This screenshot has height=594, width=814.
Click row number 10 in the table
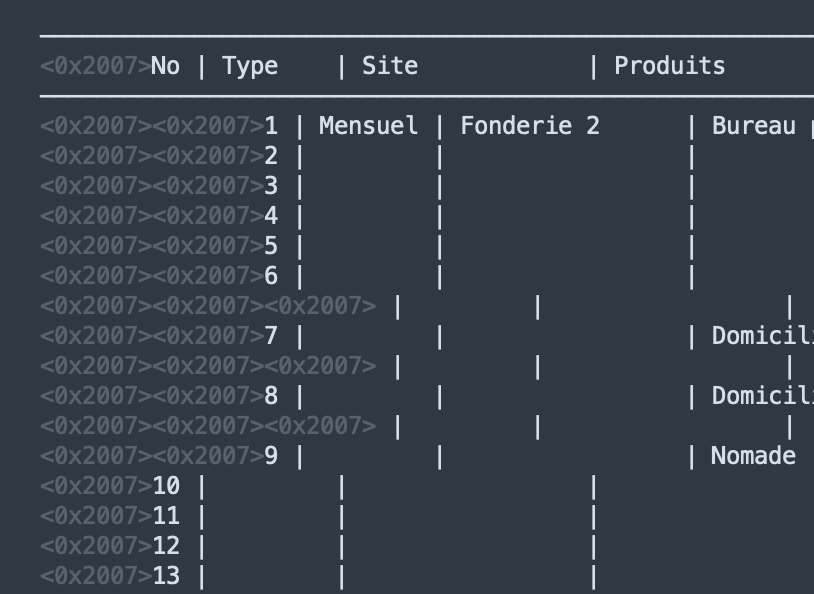[x=166, y=486]
